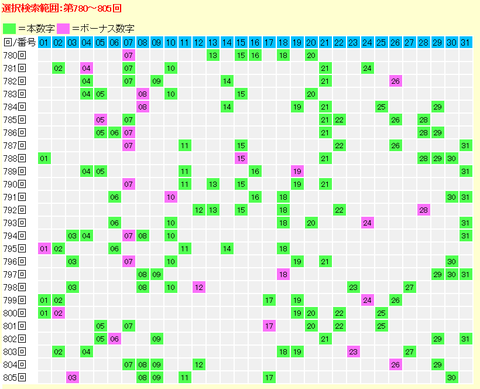Viewport: 480px width, 389px height.
Task: Click pink bonus 28 in row 792回
Action: click(x=423, y=210)
